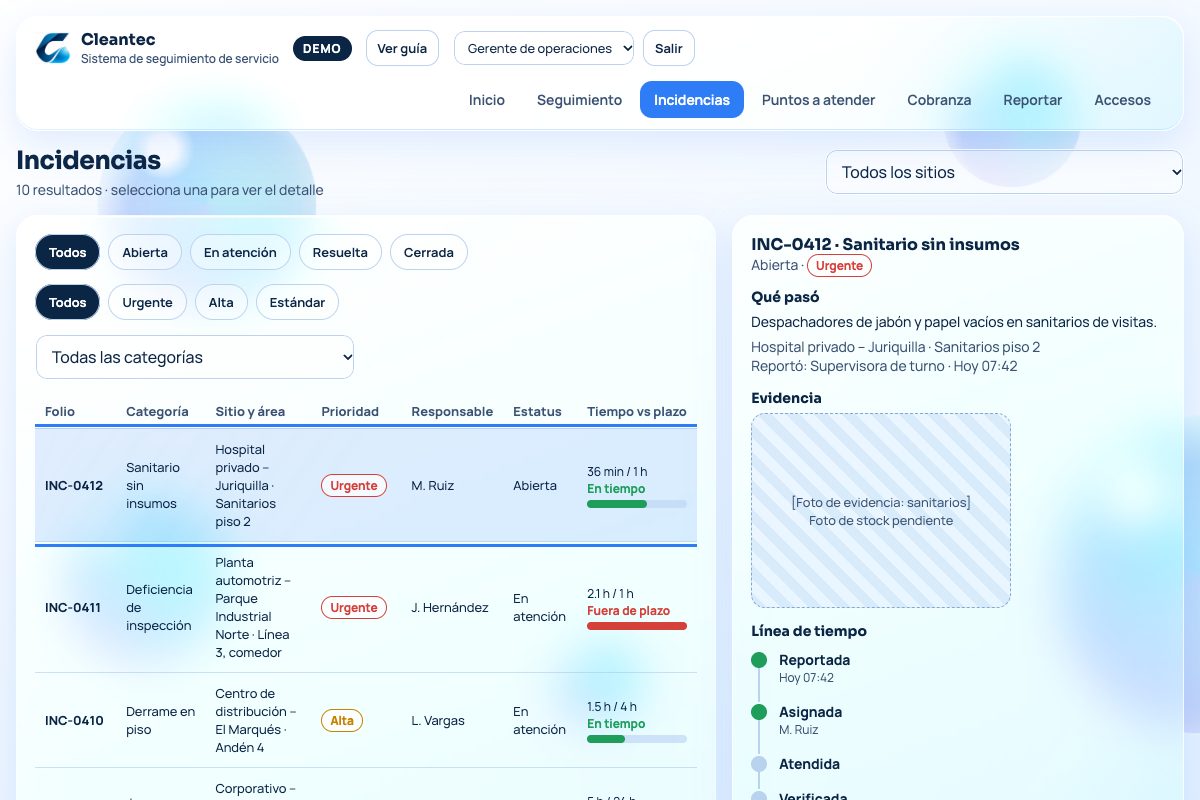Filter incidents by Estándar priority
Image resolution: width=1200 pixels, height=800 pixels.
[x=297, y=302]
